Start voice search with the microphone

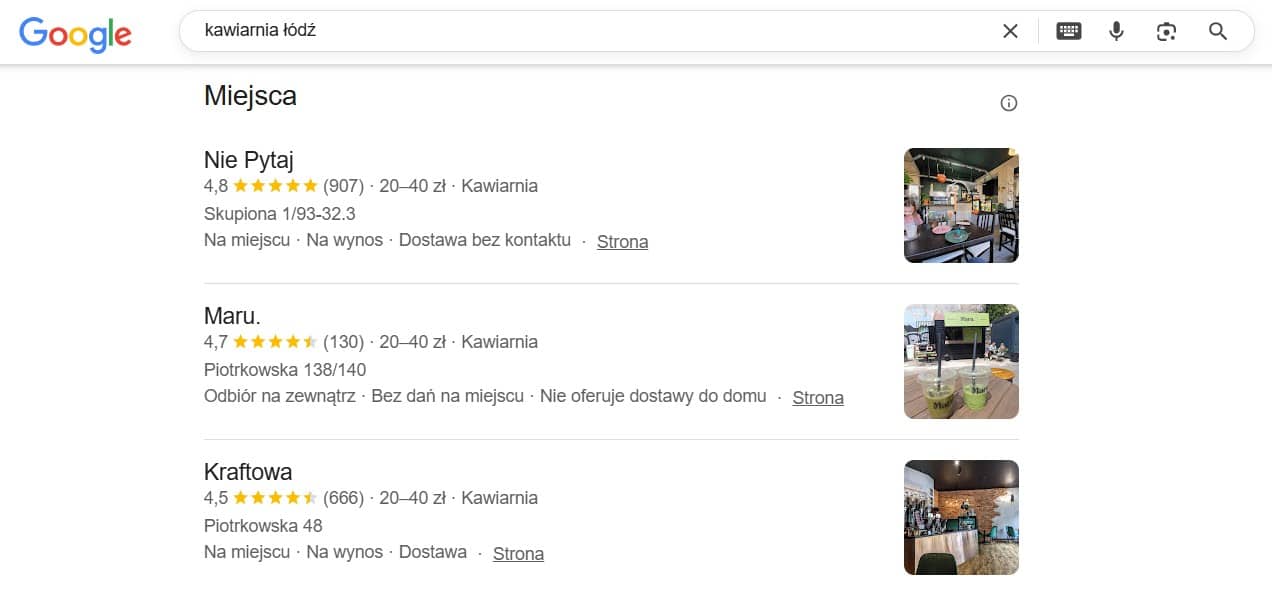(x=1117, y=31)
